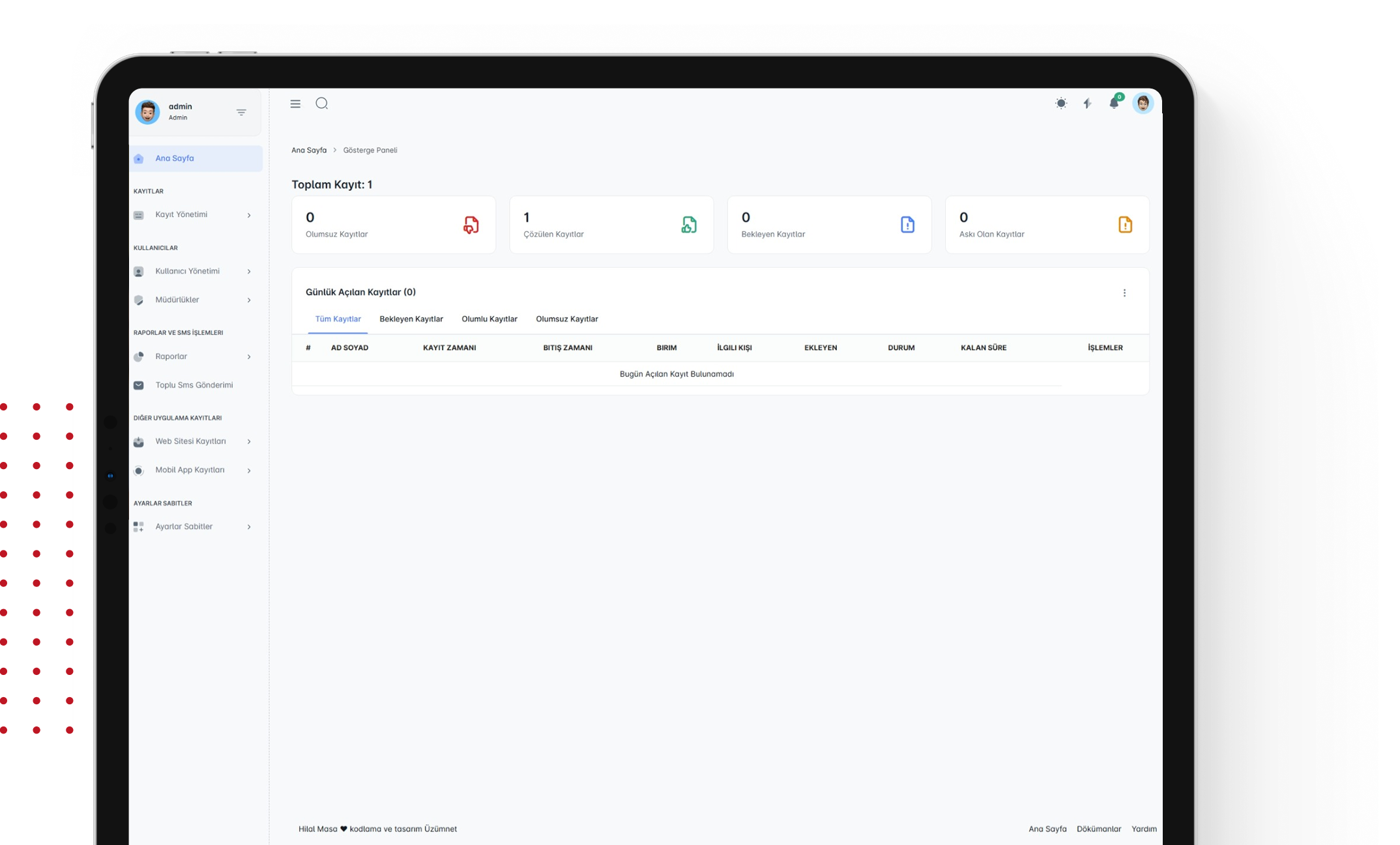Open the footer Yardım link
The image size is (1400, 845).
1144,829
